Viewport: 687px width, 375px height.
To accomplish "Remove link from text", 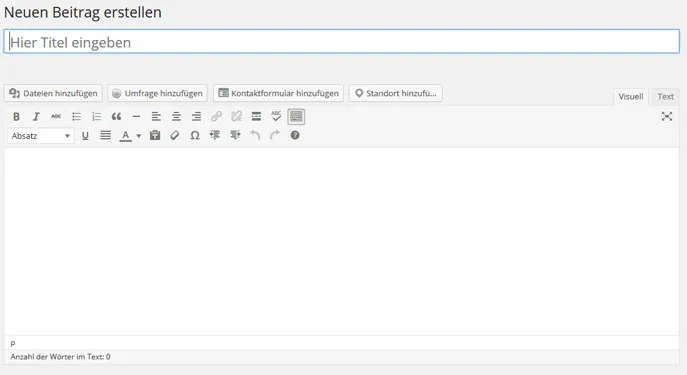I will [x=237, y=117].
